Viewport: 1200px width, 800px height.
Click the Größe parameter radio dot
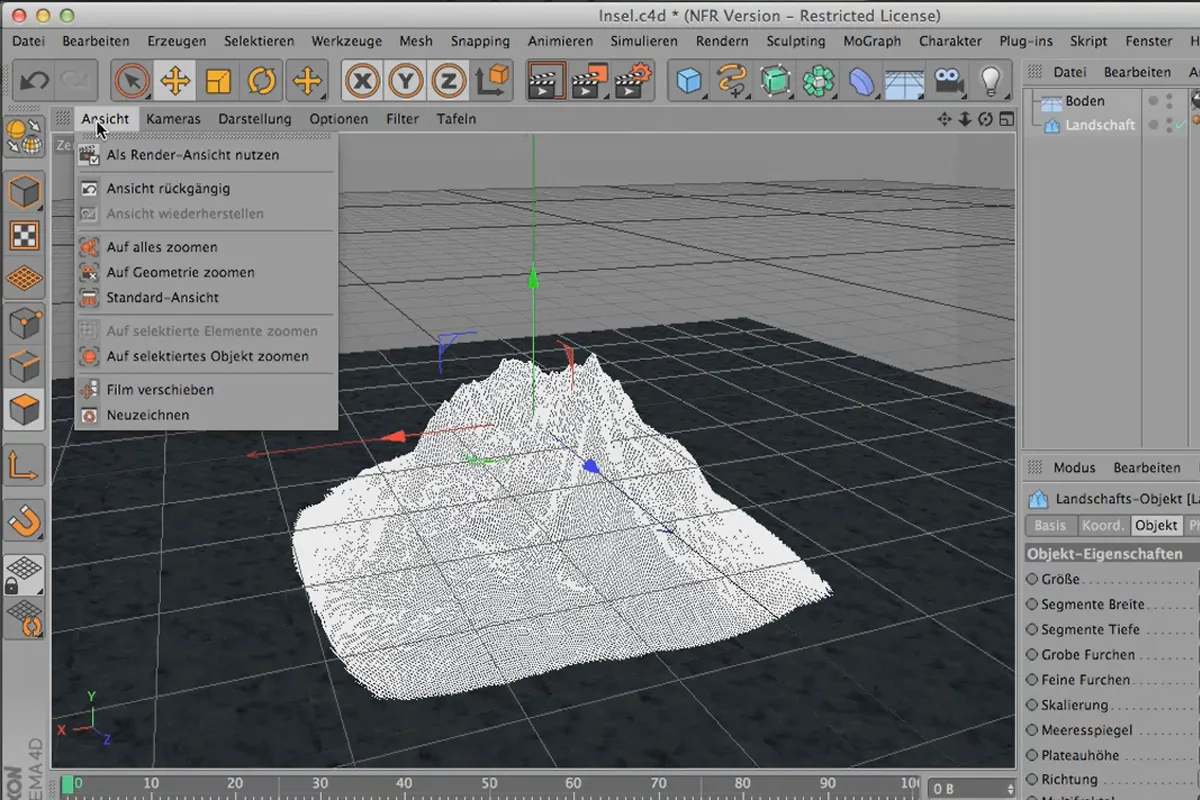pyautogui.click(x=1033, y=579)
